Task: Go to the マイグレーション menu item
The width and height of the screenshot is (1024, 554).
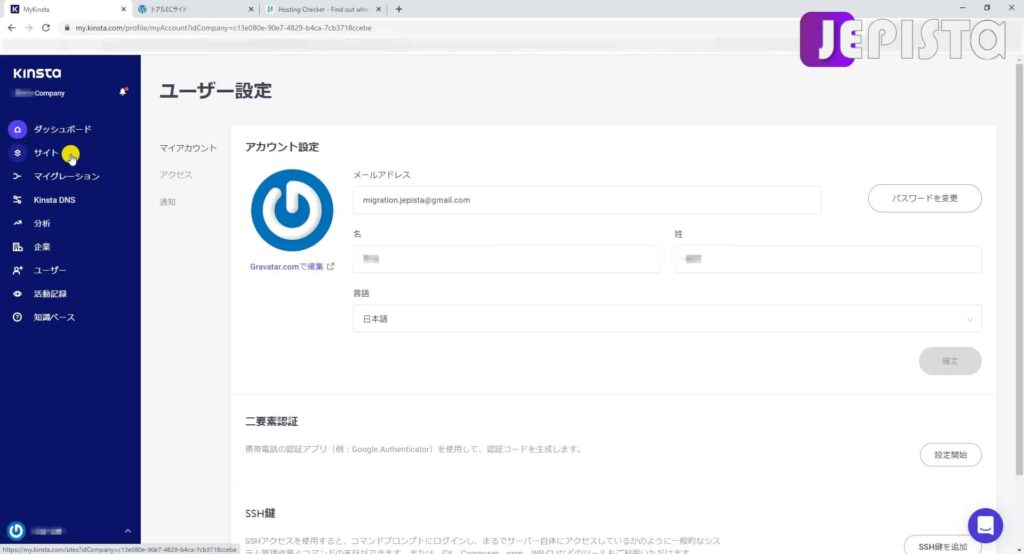Action: tap(67, 176)
